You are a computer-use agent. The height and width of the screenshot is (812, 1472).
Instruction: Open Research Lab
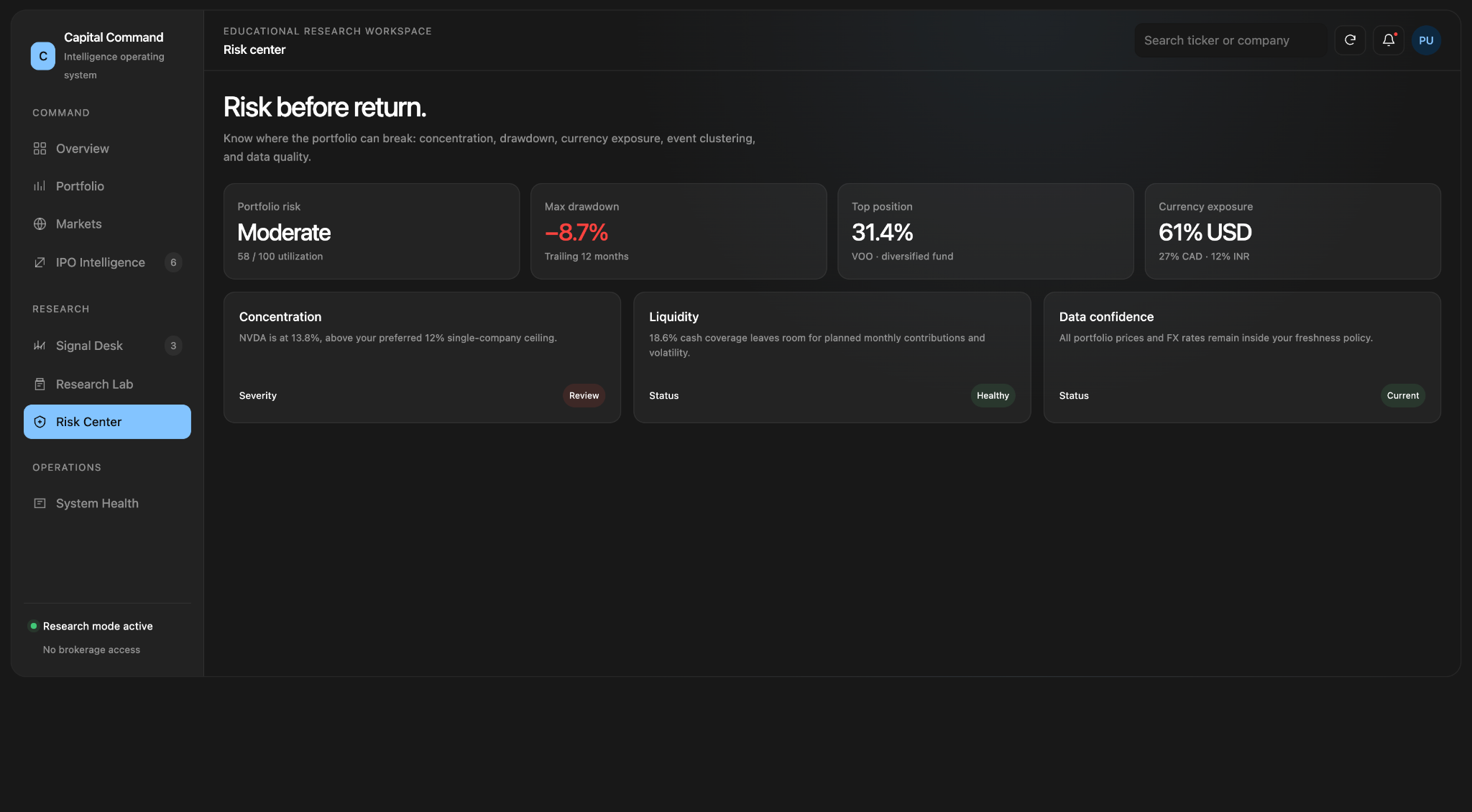(x=107, y=384)
